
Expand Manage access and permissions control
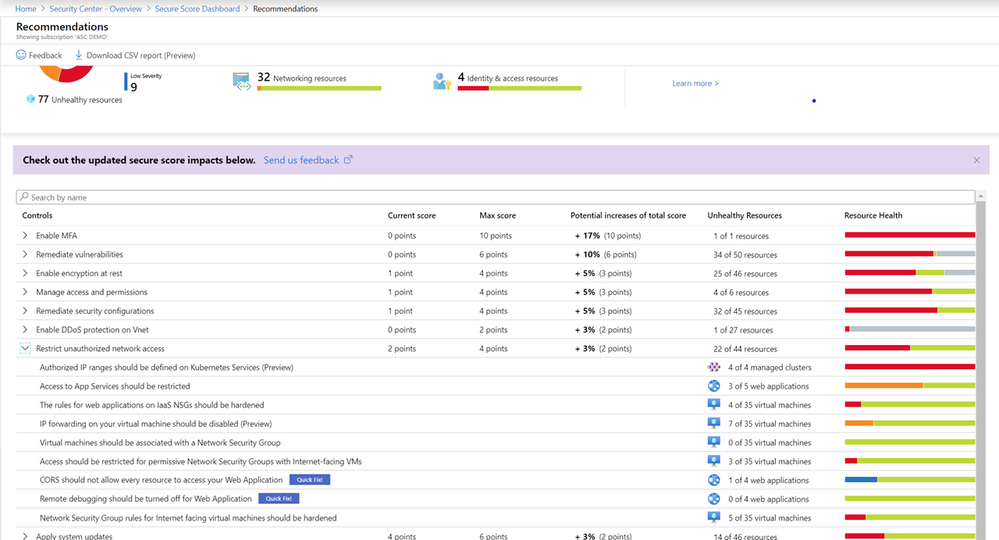(x=25, y=292)
